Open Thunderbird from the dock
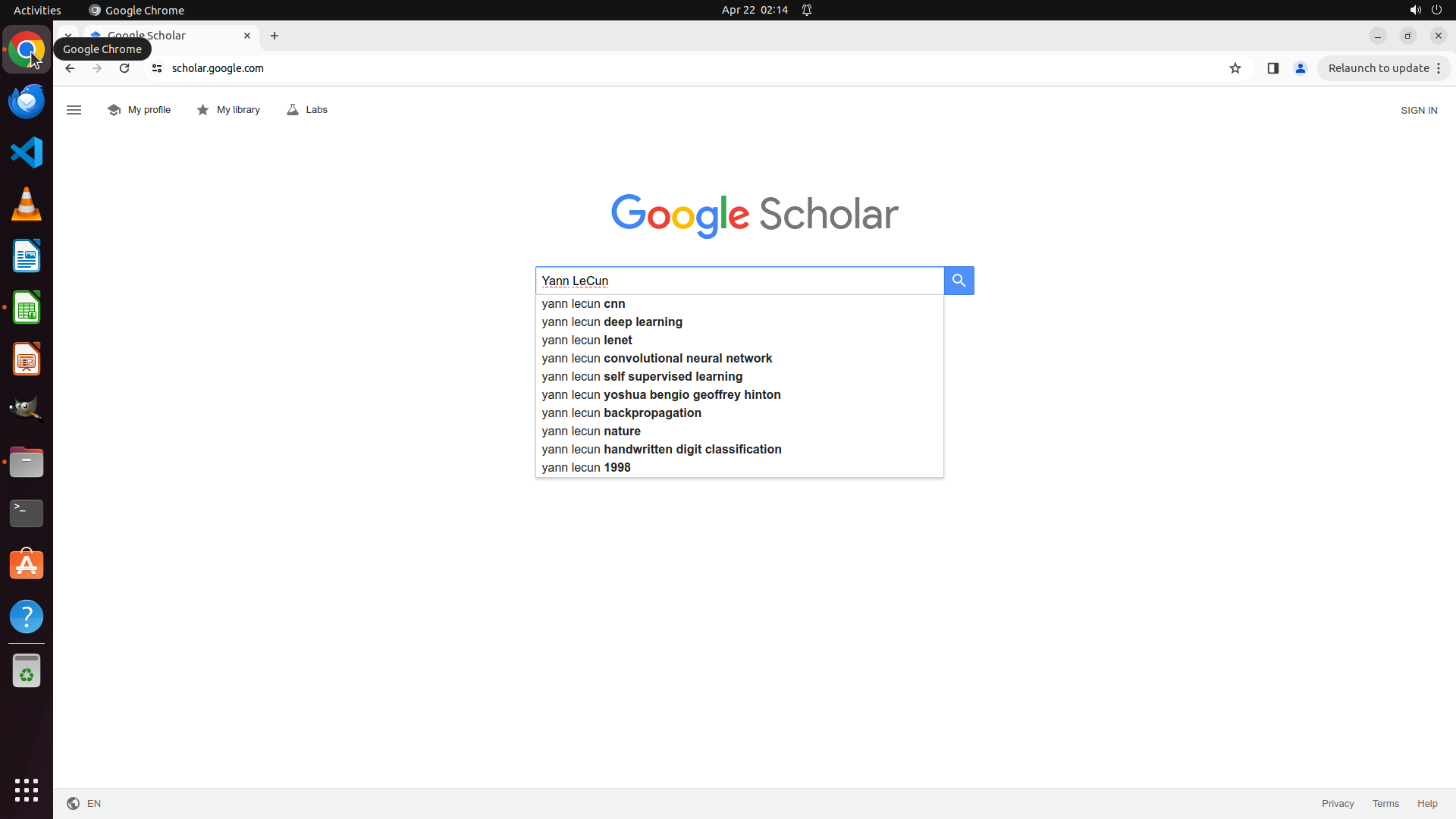Image resolution: width=1456 pixels, height=819 pixels. 27,102
